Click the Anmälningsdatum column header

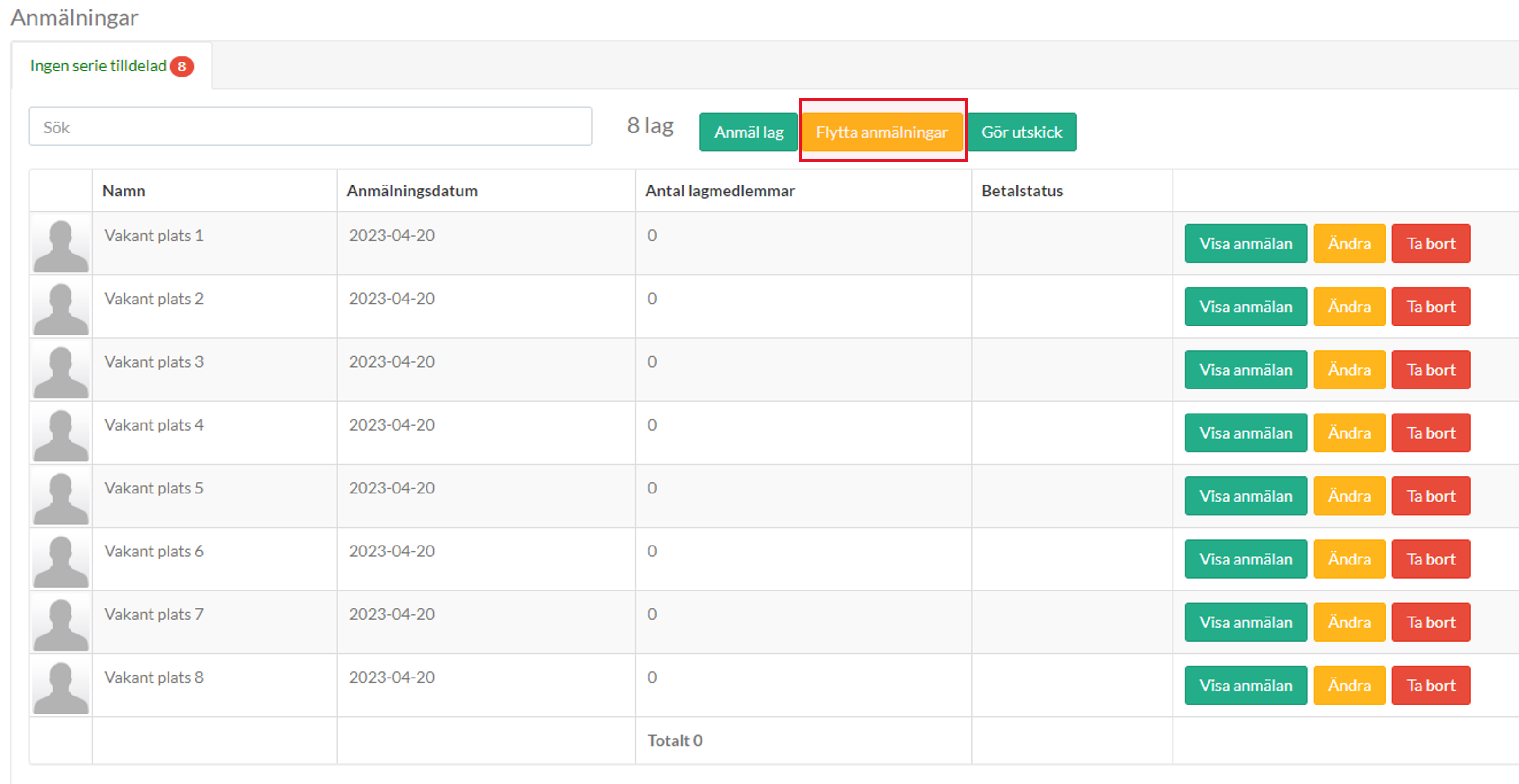point(412,191)
